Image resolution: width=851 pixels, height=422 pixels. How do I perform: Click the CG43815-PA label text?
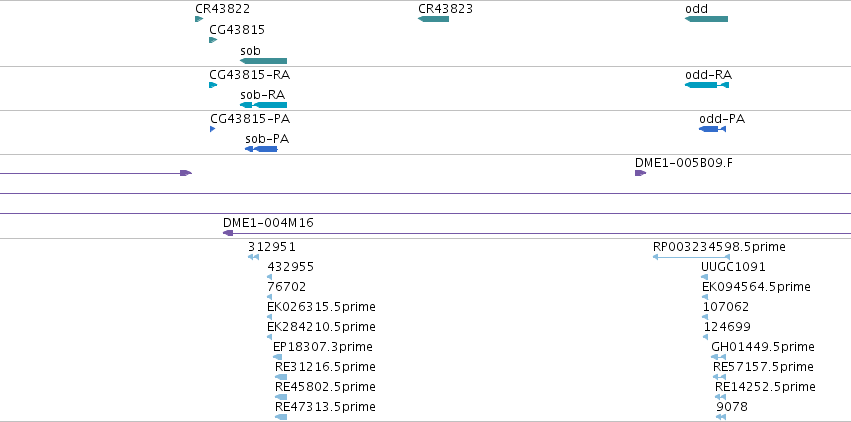(x=250, y=119)
